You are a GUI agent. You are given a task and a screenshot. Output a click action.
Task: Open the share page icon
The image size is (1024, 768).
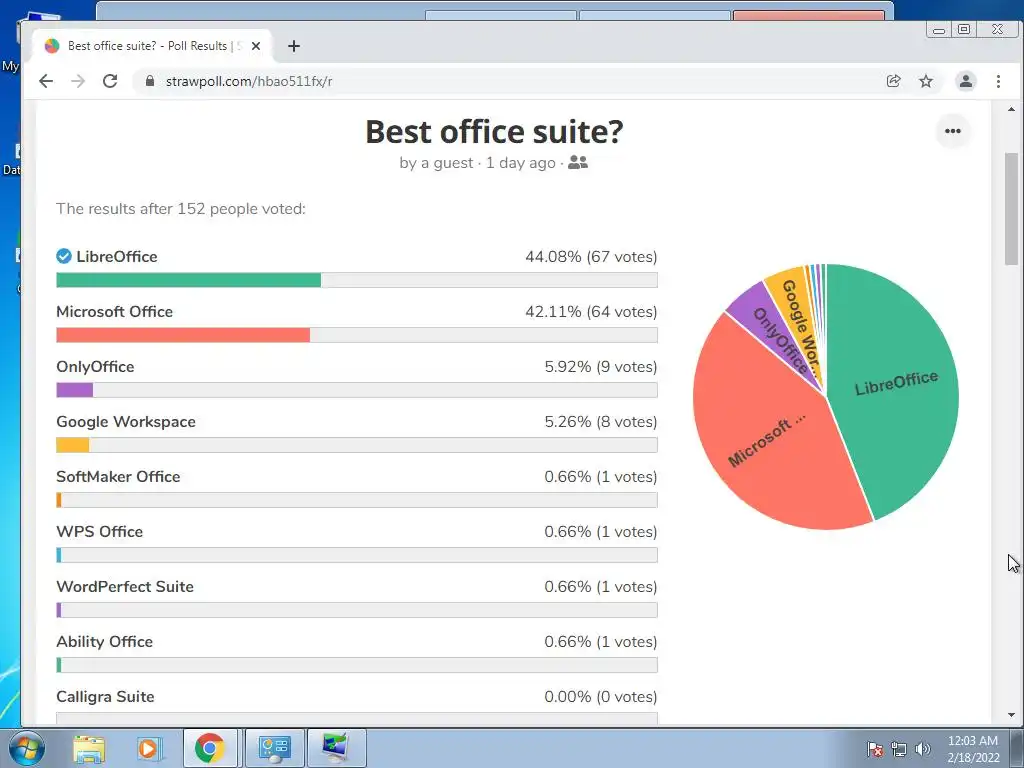tap(893, 81)
